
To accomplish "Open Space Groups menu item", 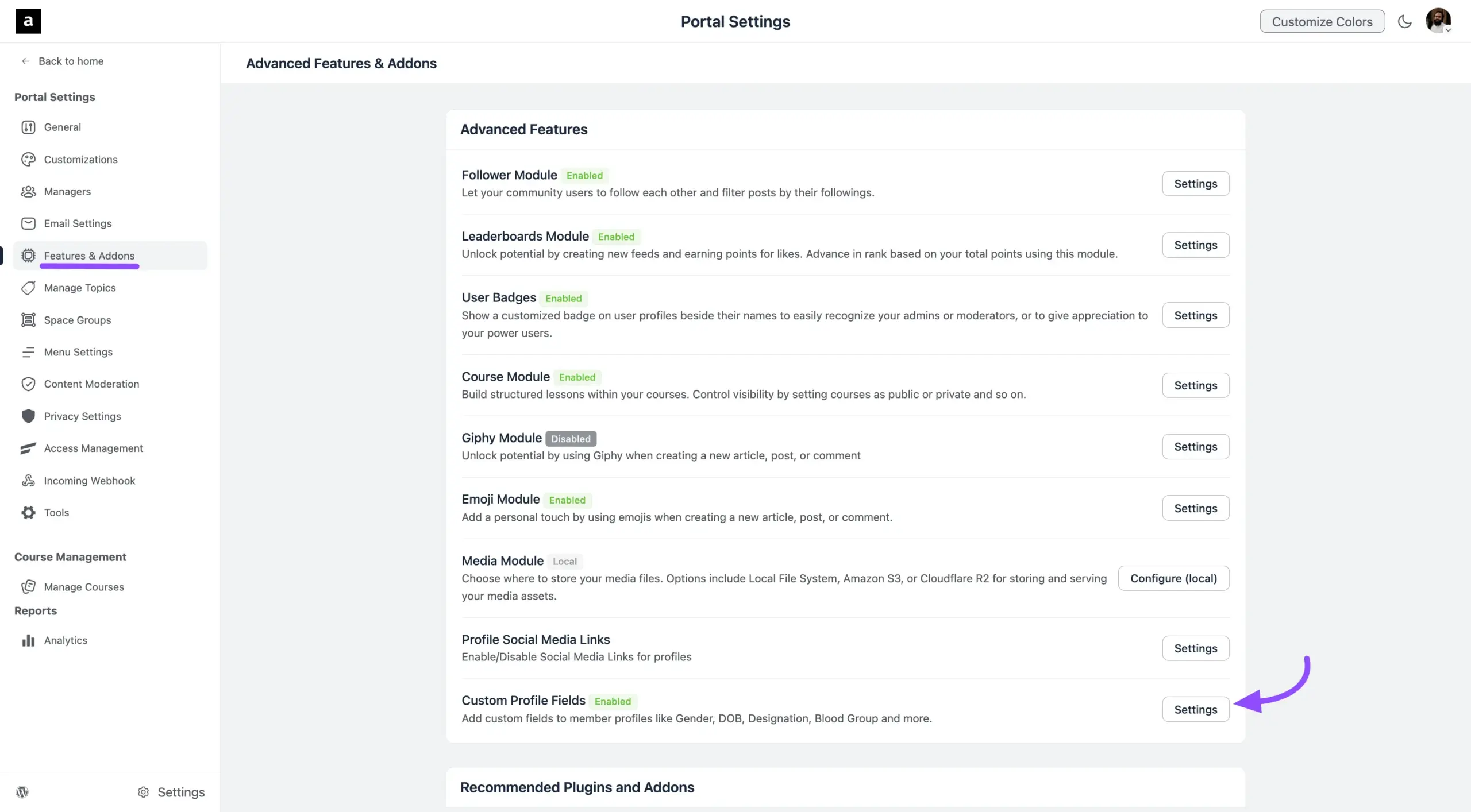I will [78, 320].
